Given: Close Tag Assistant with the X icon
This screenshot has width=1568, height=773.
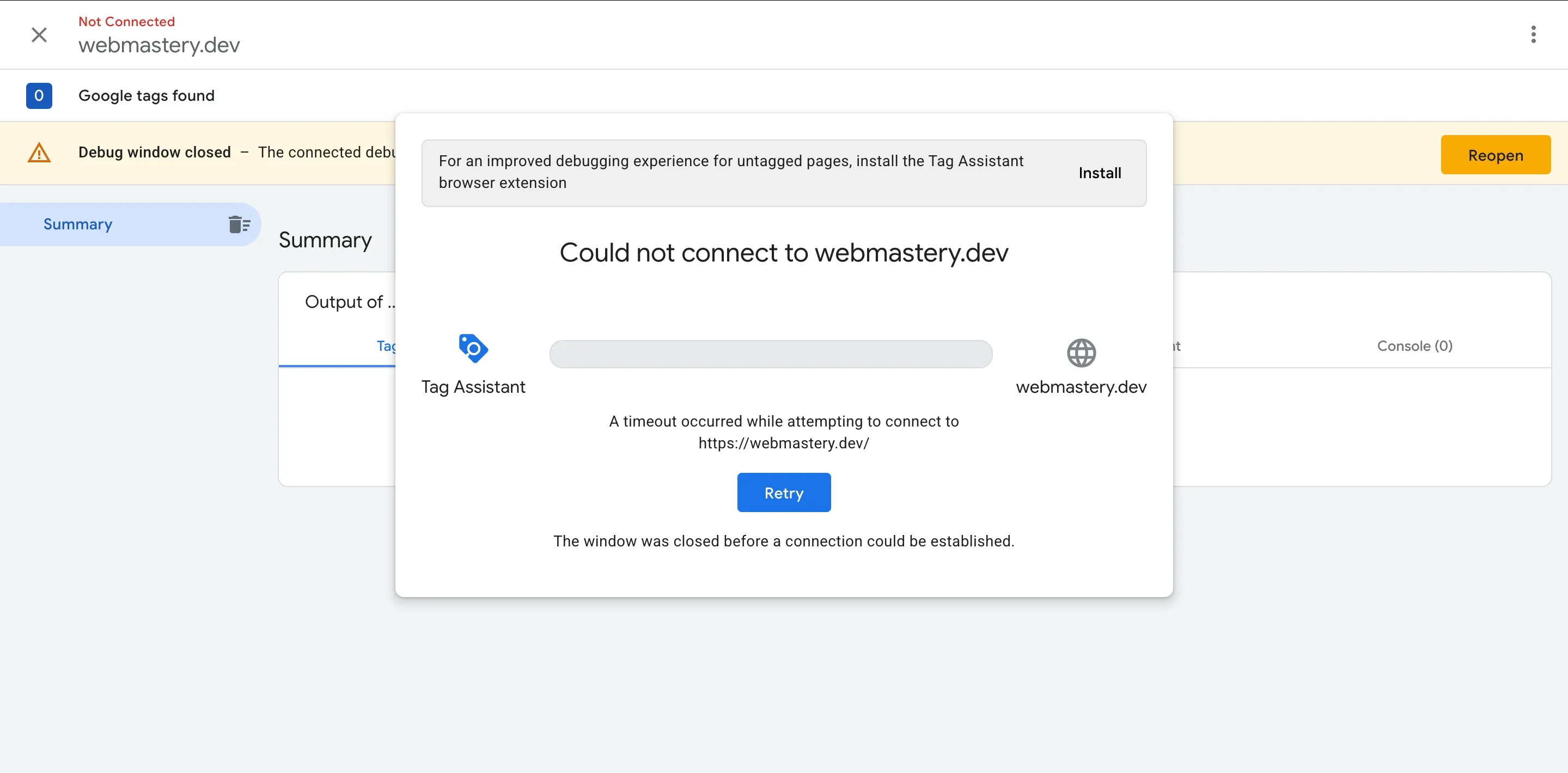Looking at the screenshot, I should pos(39,35).
